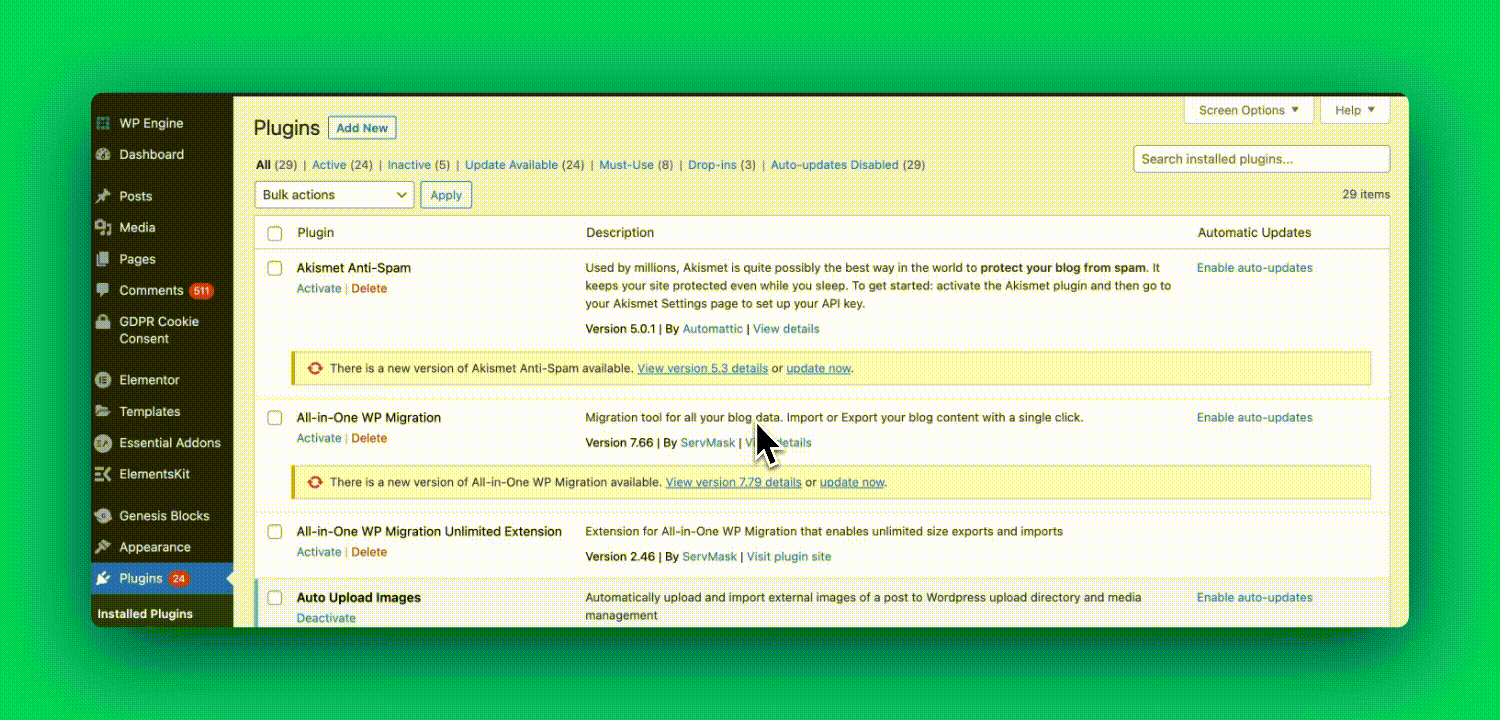Screen dimensions: 1500x720
Task: Filter by Auto-updates Disabled (29)
Action: click(x=848, y=165)
